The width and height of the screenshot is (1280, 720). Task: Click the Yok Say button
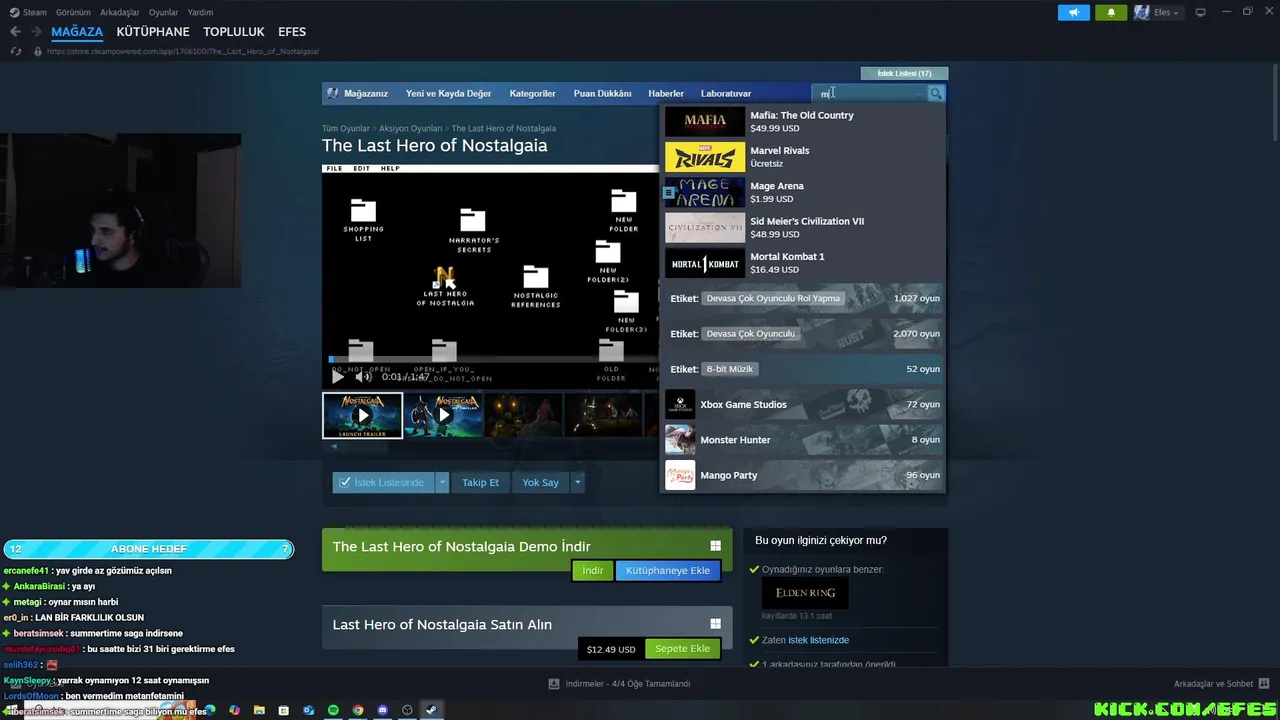(540, 482)
